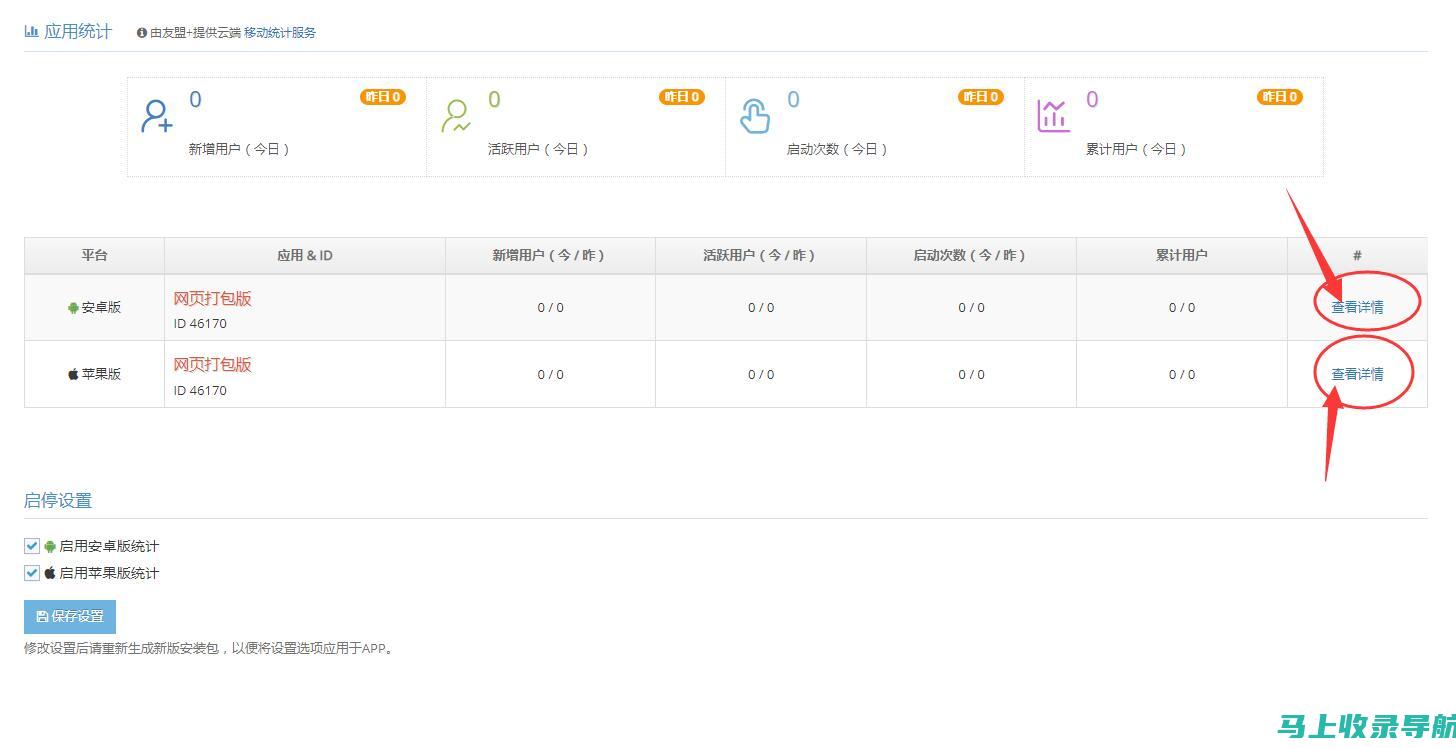This screenshot has width=1456, height=748.
Task: Open 网页打包版 link in the 安卓版 row
Action: pyautogui.click(x=213, y=298)
